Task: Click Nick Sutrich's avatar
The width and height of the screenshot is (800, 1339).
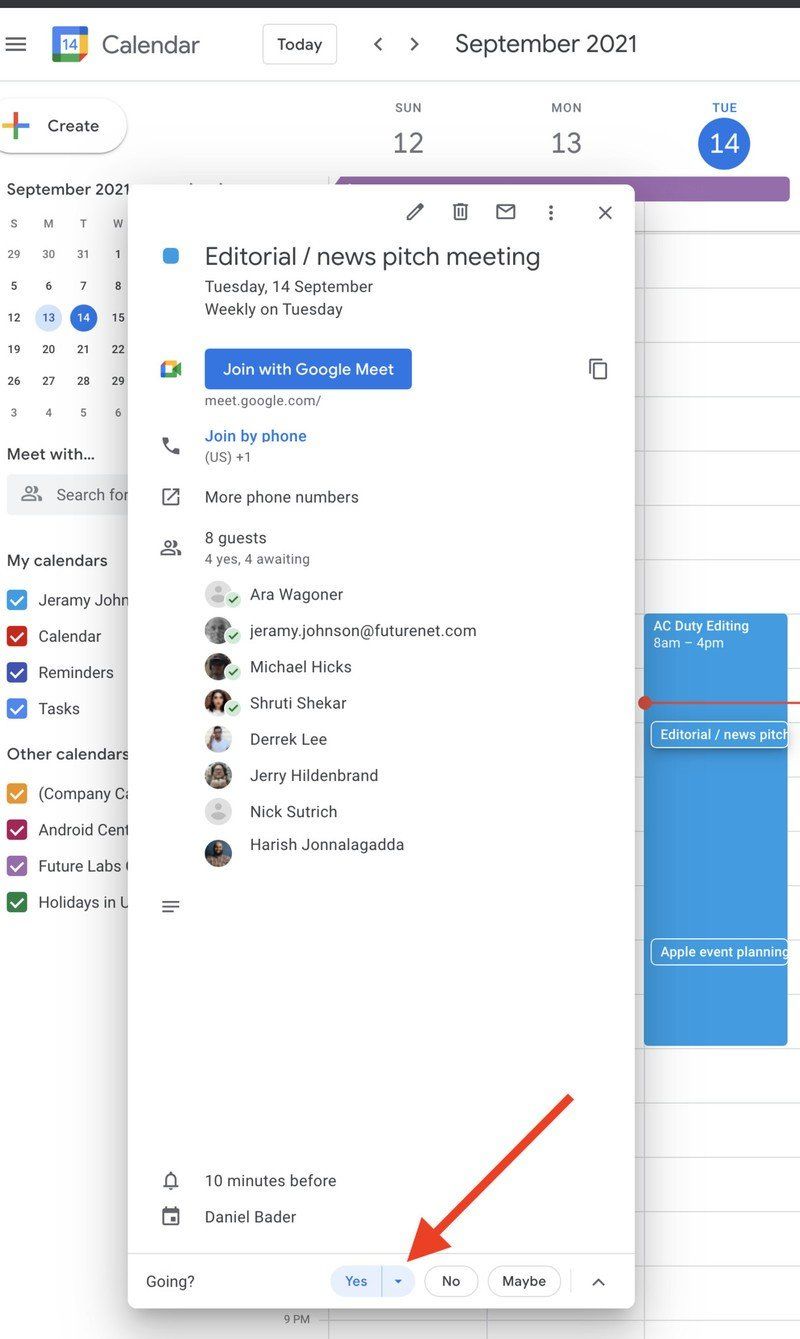Action: coord(218,811)
